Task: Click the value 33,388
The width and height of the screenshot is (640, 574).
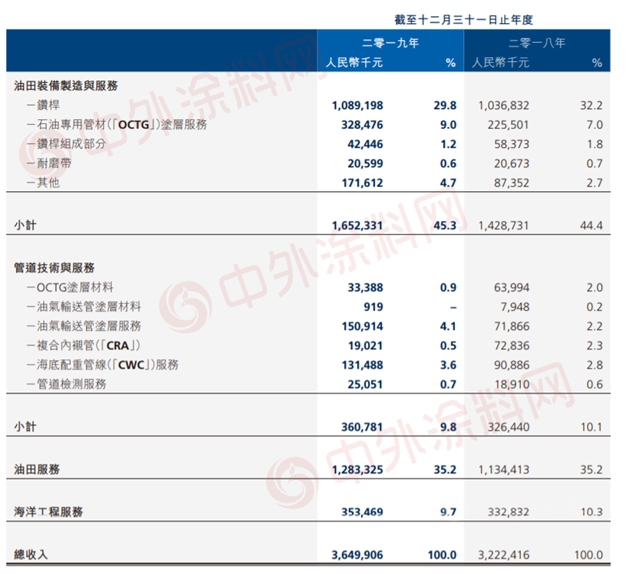Action: pyautogui.click(x=365, y=287)
